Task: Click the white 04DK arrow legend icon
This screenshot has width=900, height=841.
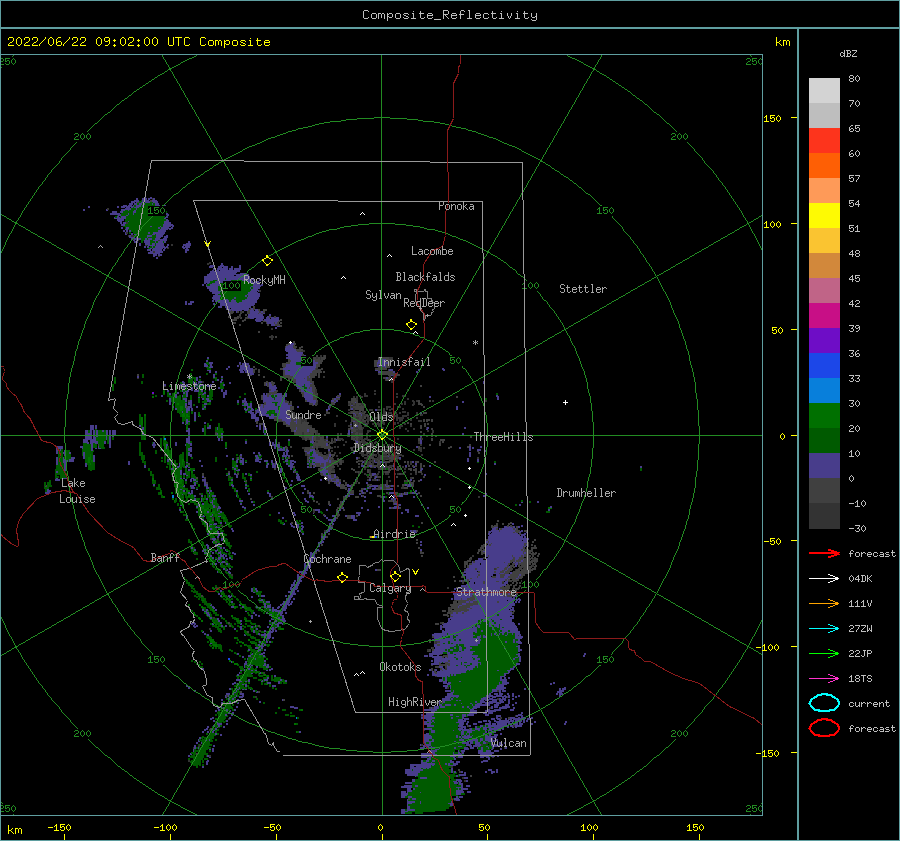Action: (x=824, y=579)
